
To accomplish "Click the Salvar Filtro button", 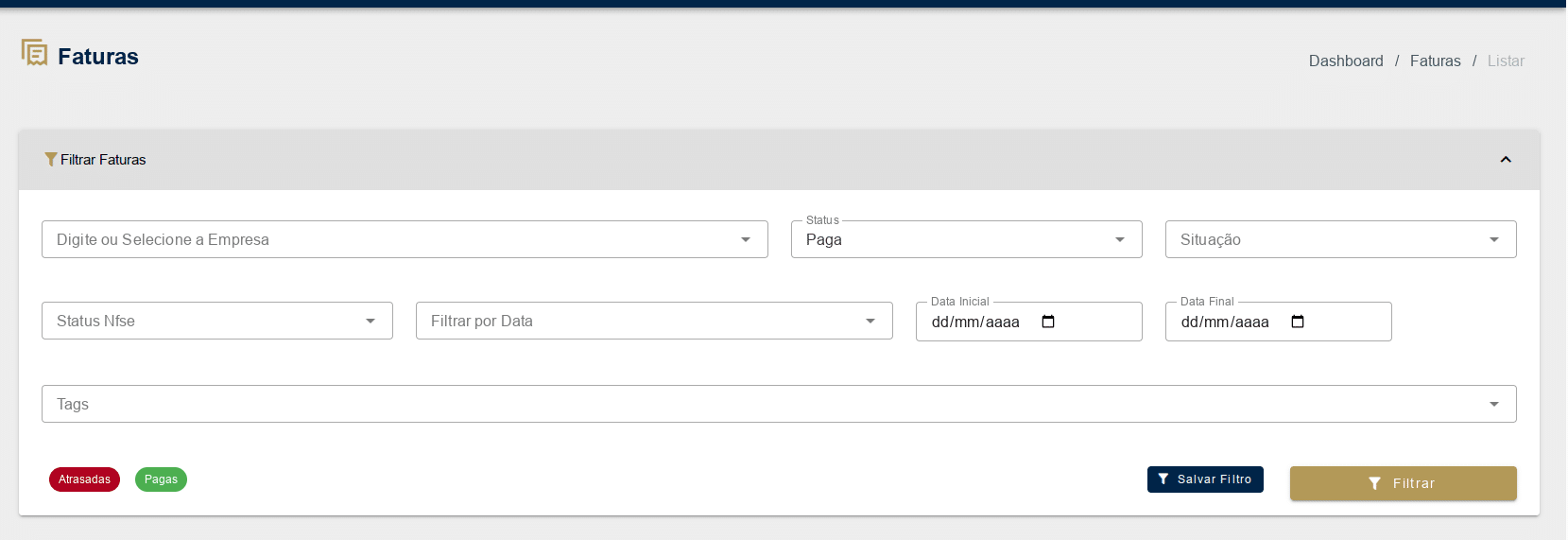I will [1205, 479].
